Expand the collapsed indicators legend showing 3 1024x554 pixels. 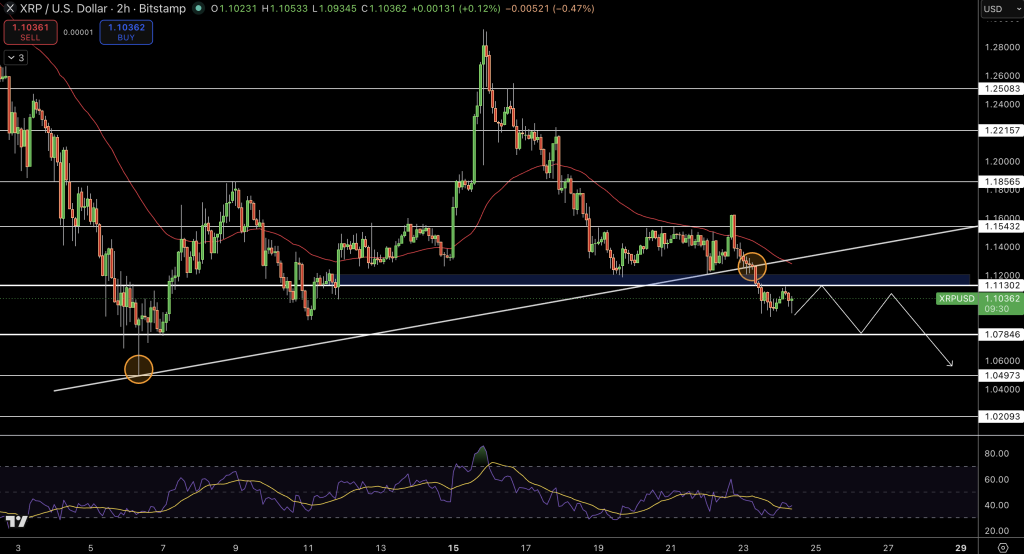[16, 57]
